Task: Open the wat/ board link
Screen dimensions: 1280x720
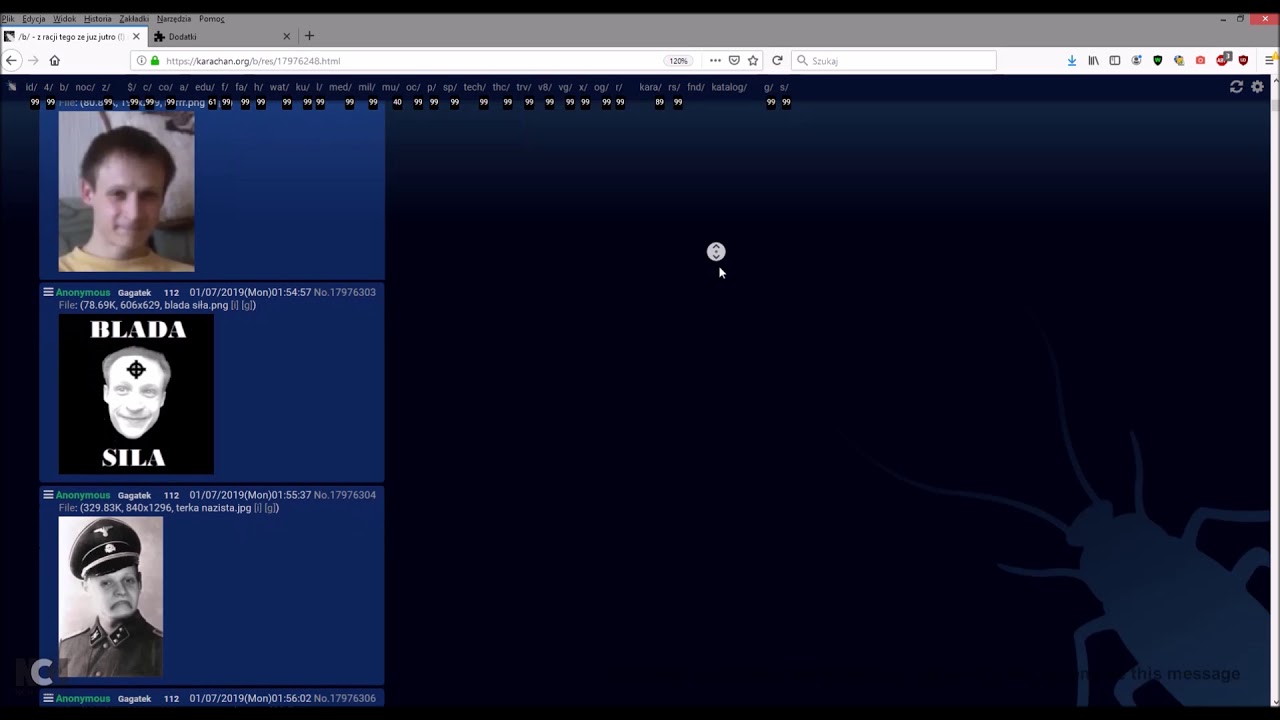Action: point(279,87)
